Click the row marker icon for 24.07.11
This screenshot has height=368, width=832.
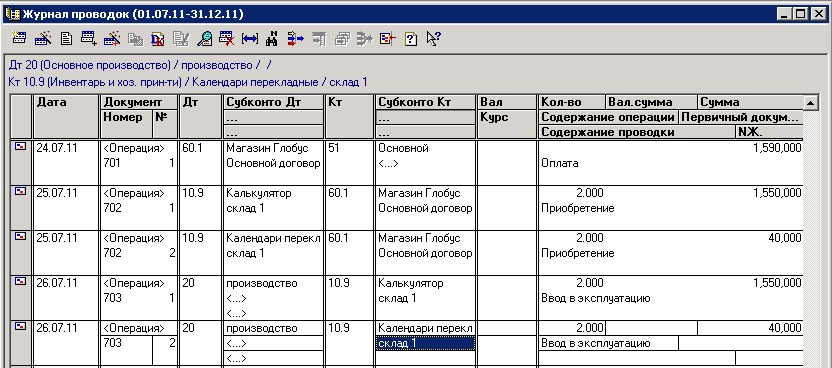21,147
